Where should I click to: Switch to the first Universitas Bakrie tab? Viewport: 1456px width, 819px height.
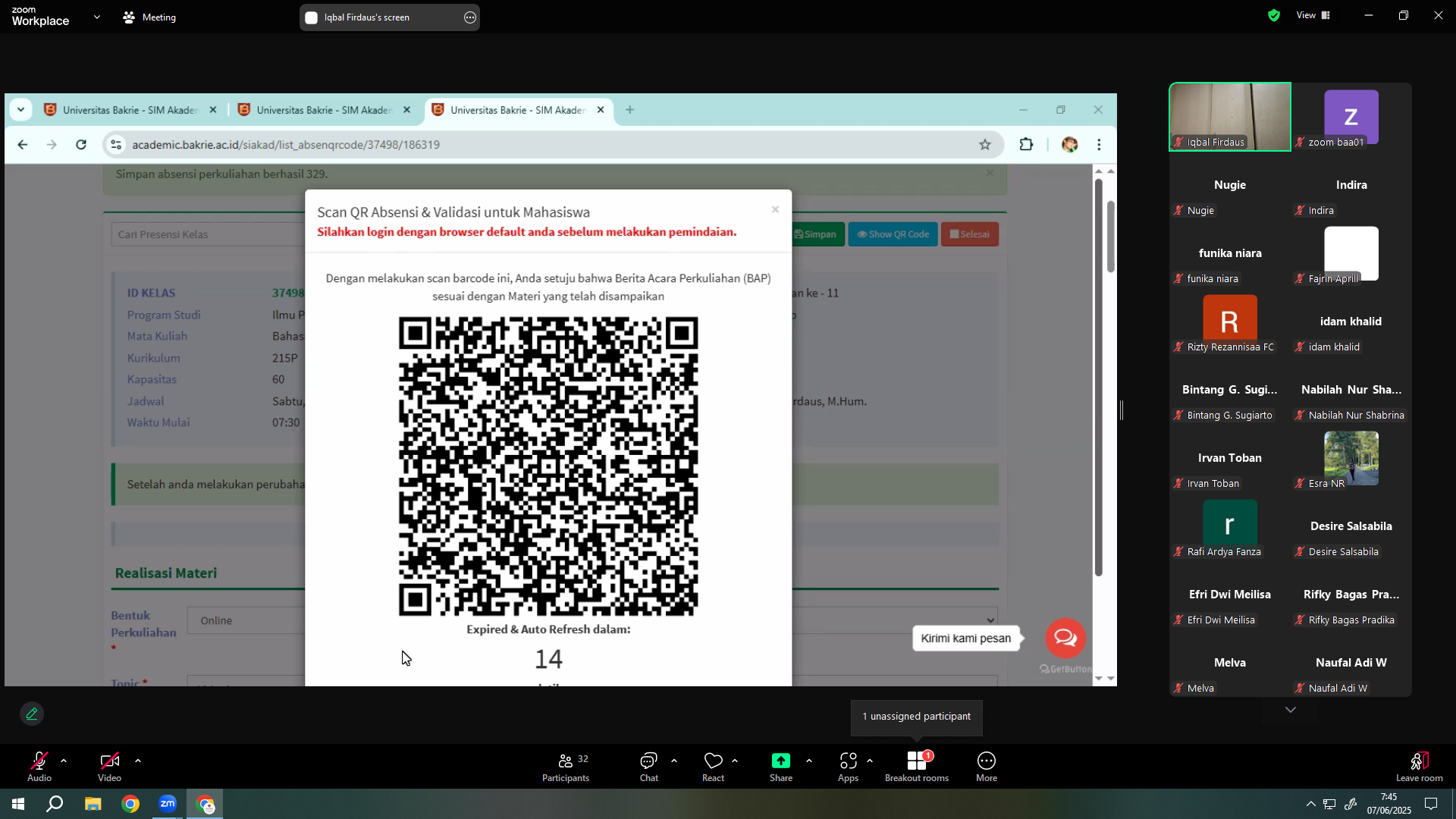point(129,110)
